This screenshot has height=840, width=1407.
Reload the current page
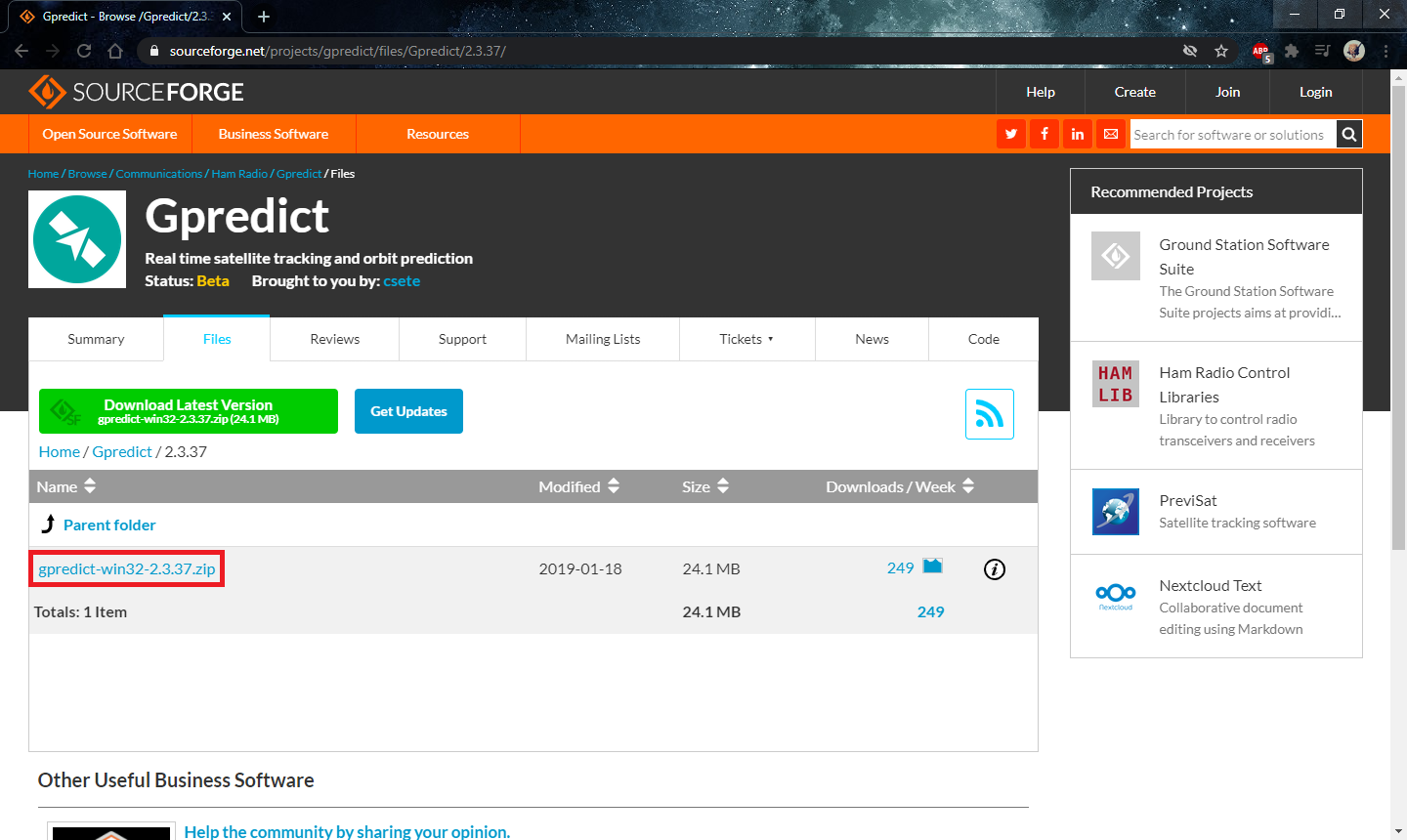click(84, 51)
